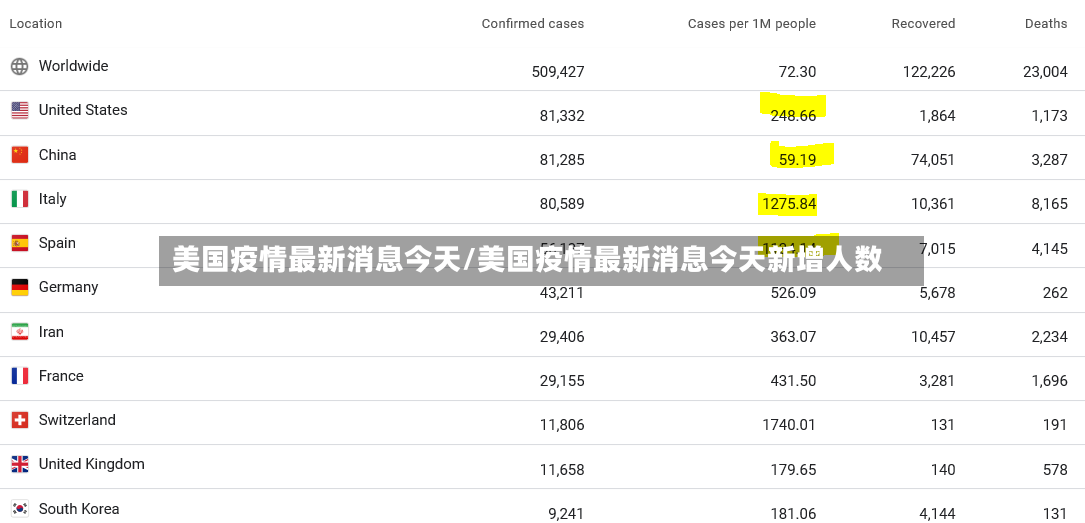Click Italy recovered count 10,361
The height and width of the screenshot is (523, 1085).
pyautogui.click(x=933, y=204)
